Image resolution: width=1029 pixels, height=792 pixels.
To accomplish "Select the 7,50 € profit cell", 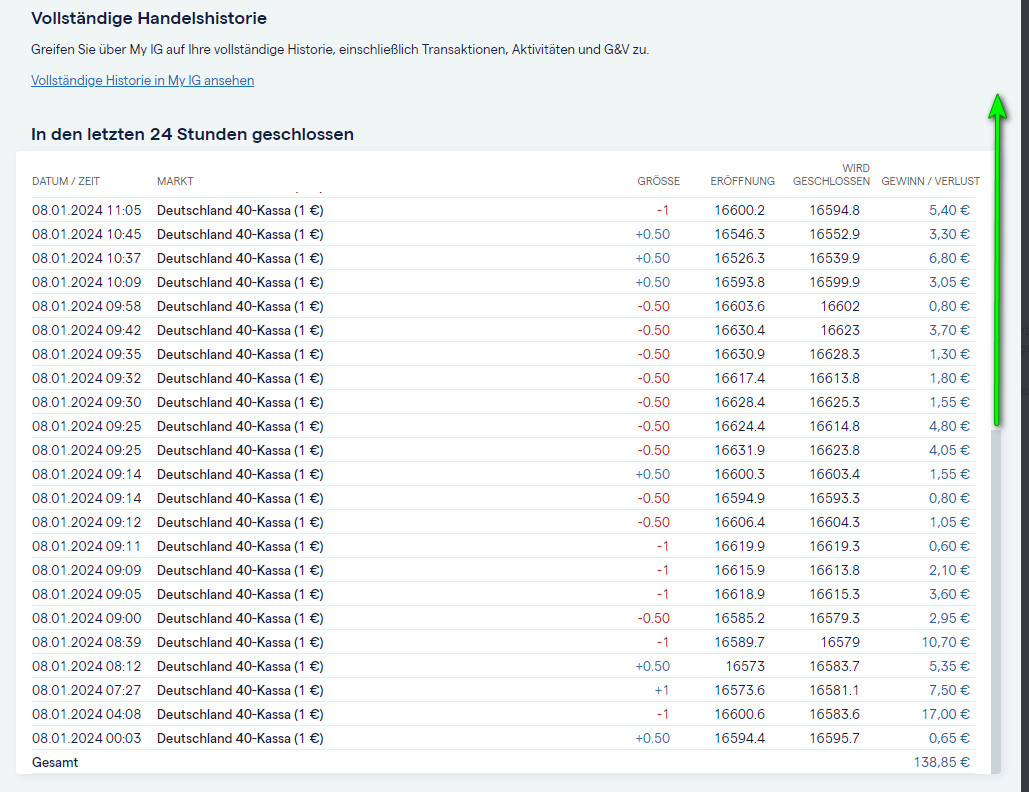I will tap(949, 690).
